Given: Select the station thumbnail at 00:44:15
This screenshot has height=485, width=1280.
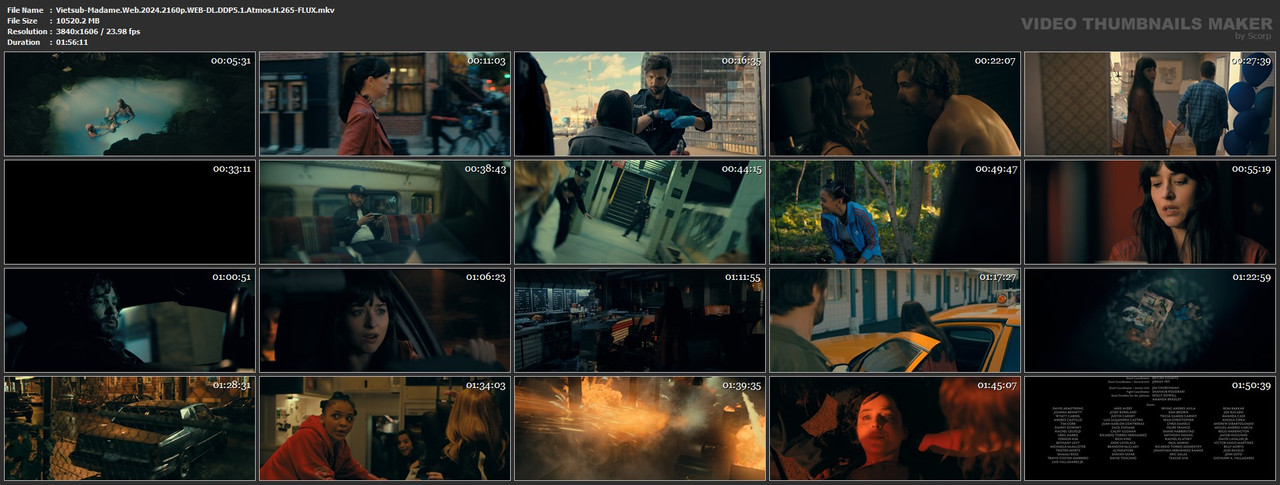Looking at the screenshot, I should coord(640,212).
